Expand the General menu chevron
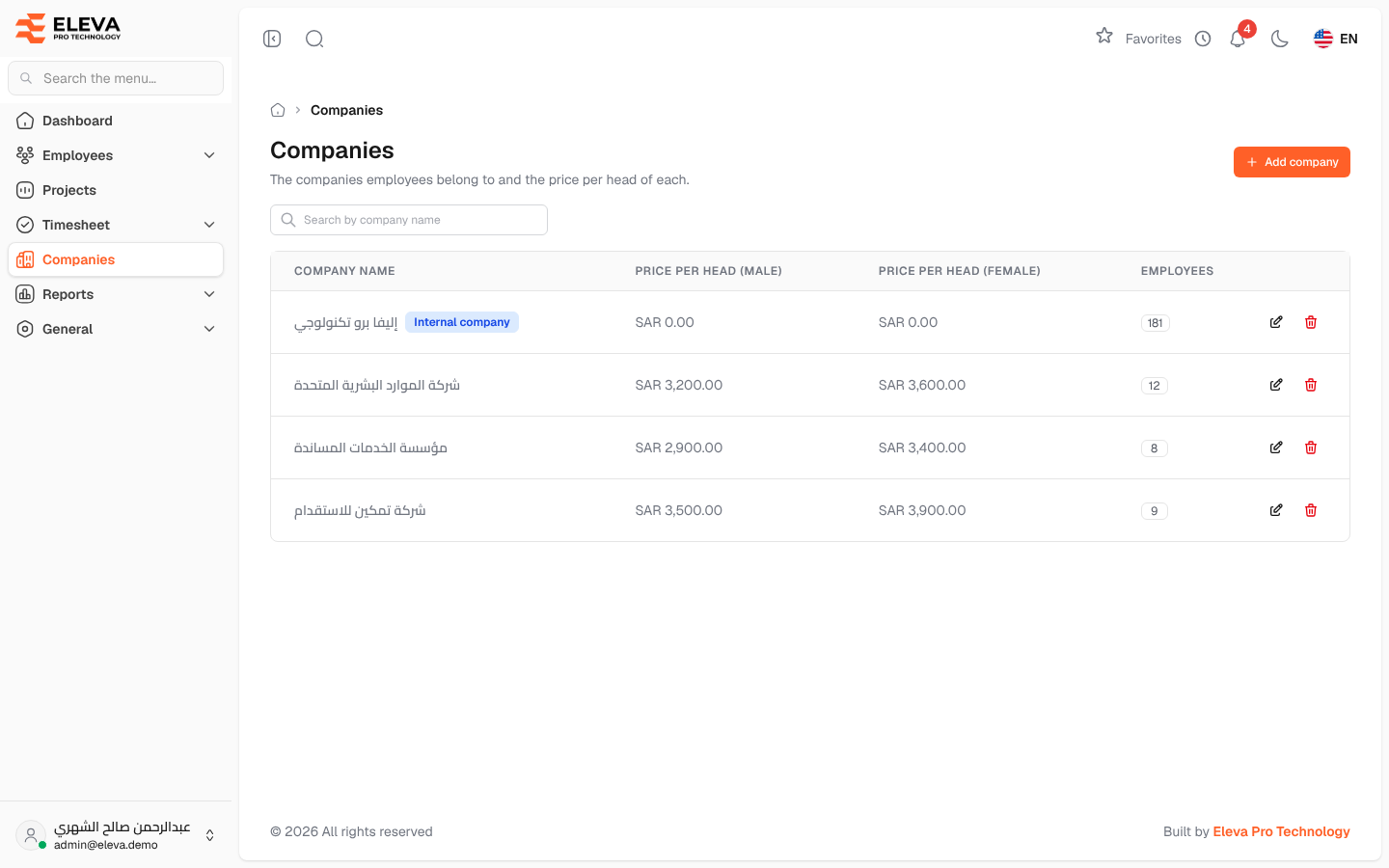This screenshot has height=868, width=1389. (x=209, y=329)
